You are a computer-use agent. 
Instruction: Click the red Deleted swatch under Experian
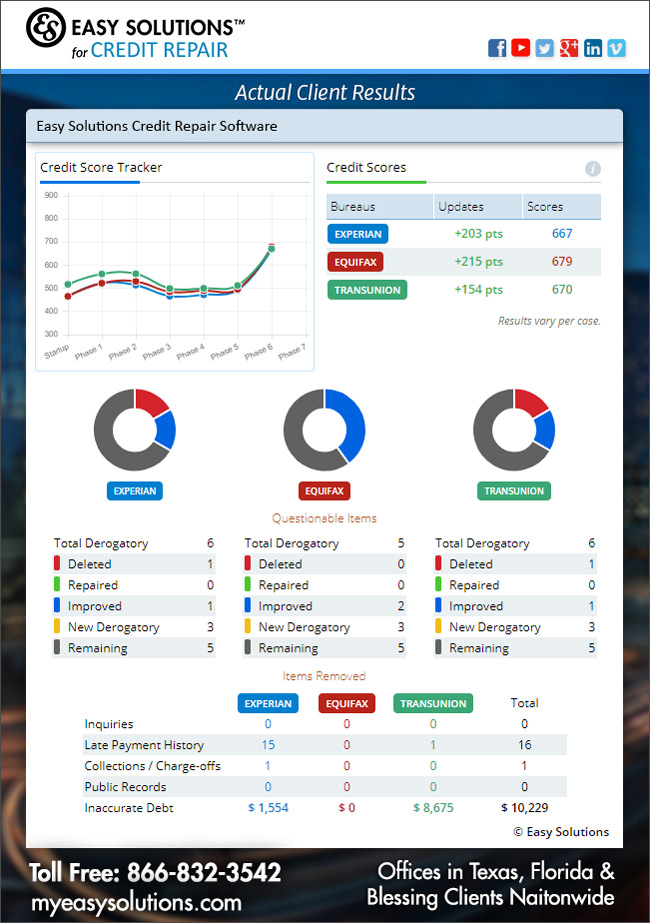tap(57, 563)
